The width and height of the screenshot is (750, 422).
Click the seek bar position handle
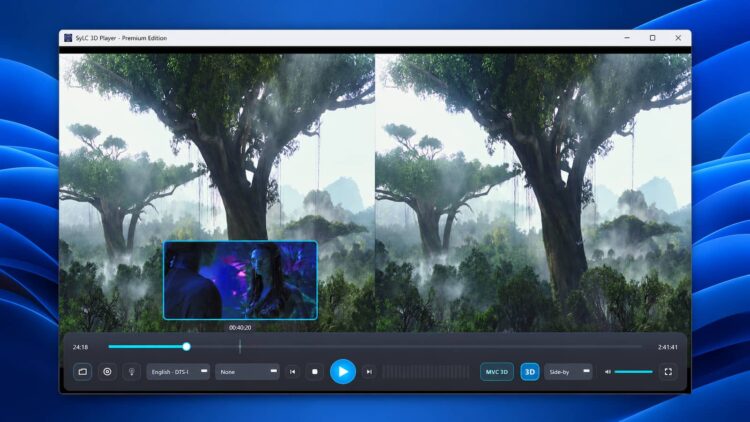coord(187,347)
